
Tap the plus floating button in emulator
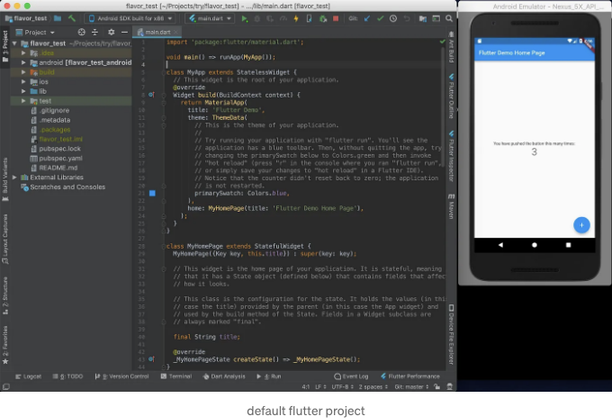pos(582,225)
